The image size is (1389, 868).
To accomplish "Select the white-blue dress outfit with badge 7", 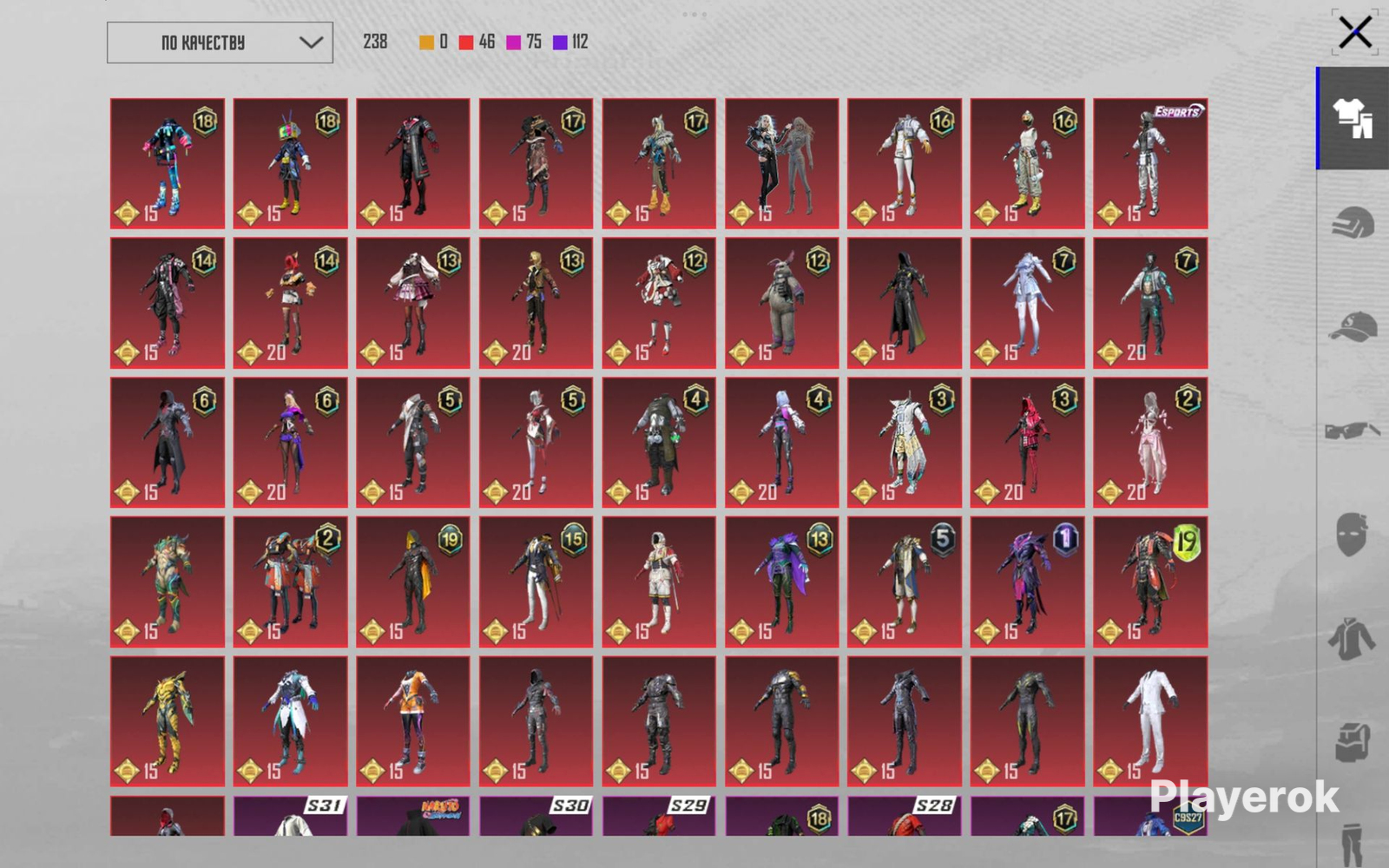I will point(1028,303).
